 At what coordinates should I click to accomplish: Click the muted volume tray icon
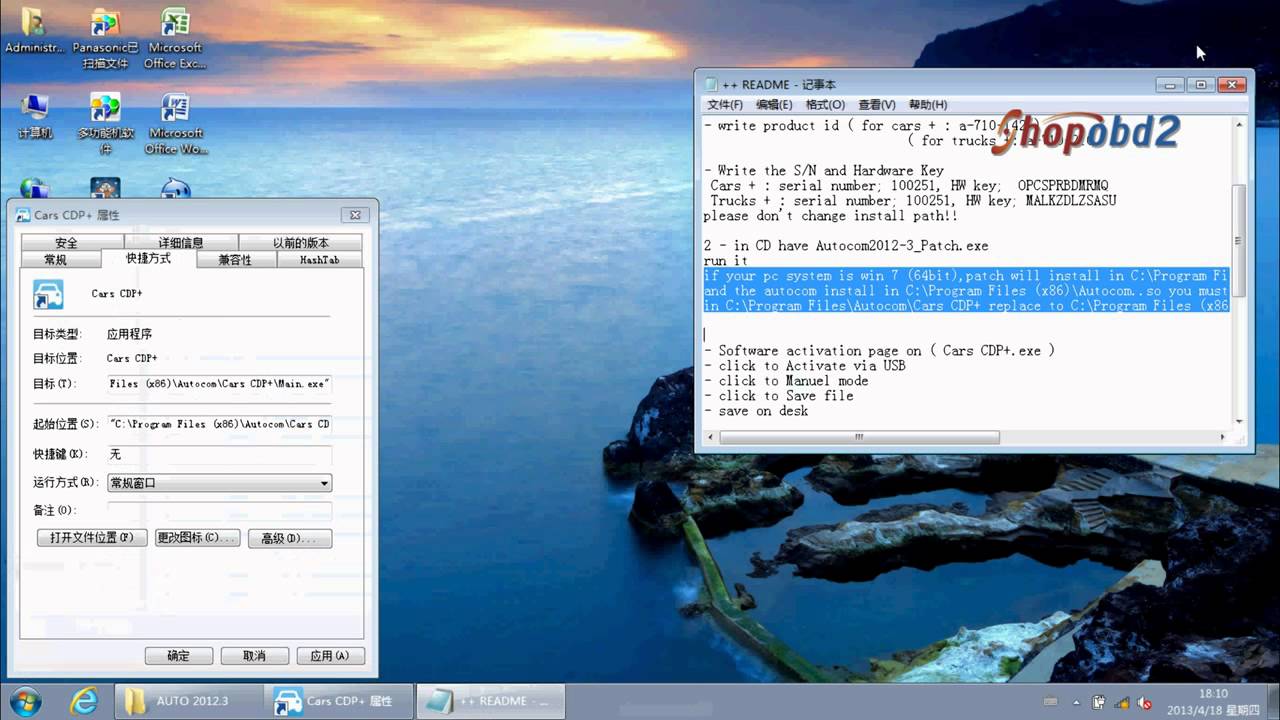click(x=1146, y=702)
